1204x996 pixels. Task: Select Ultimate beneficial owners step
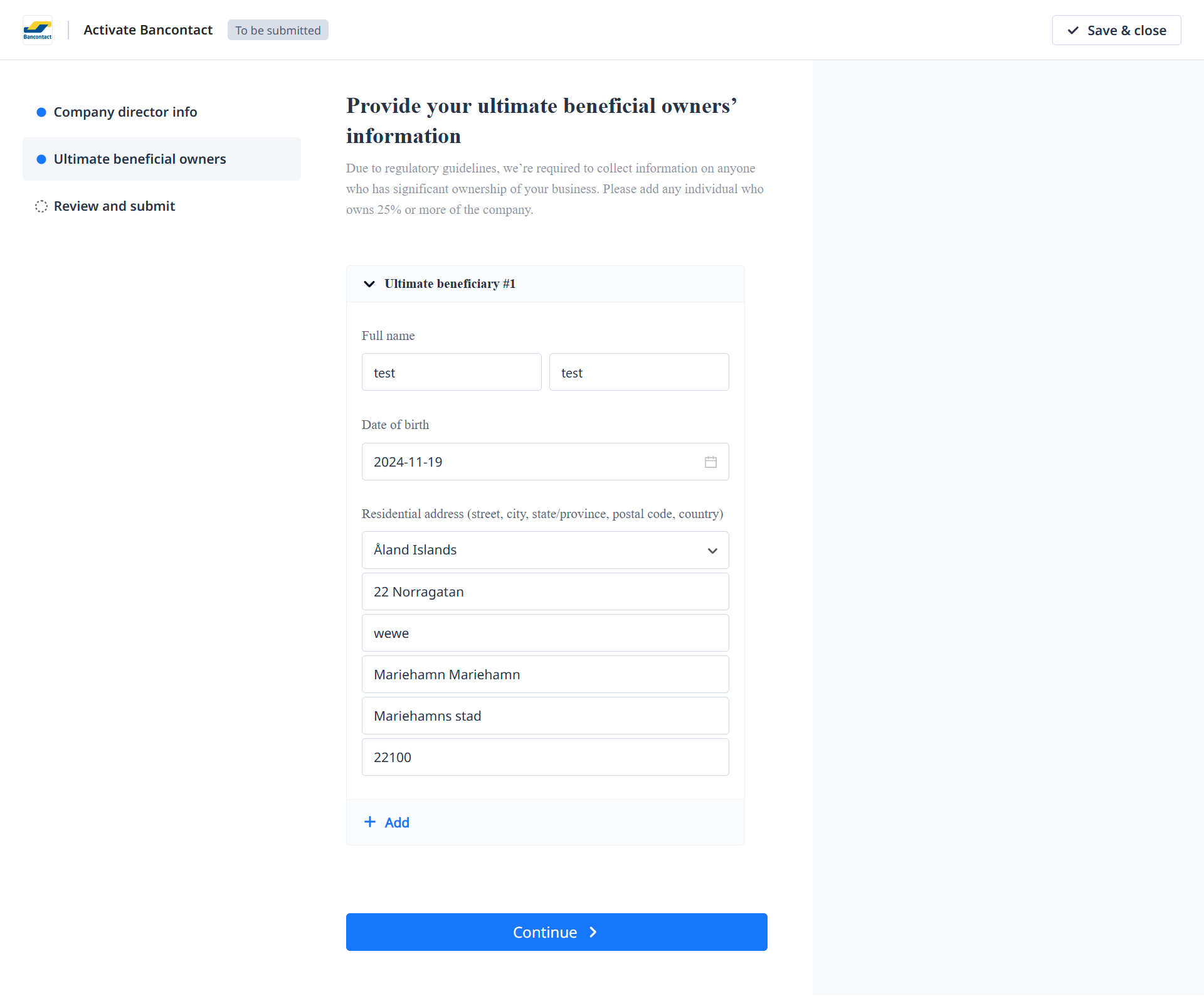tap(140, 159)
